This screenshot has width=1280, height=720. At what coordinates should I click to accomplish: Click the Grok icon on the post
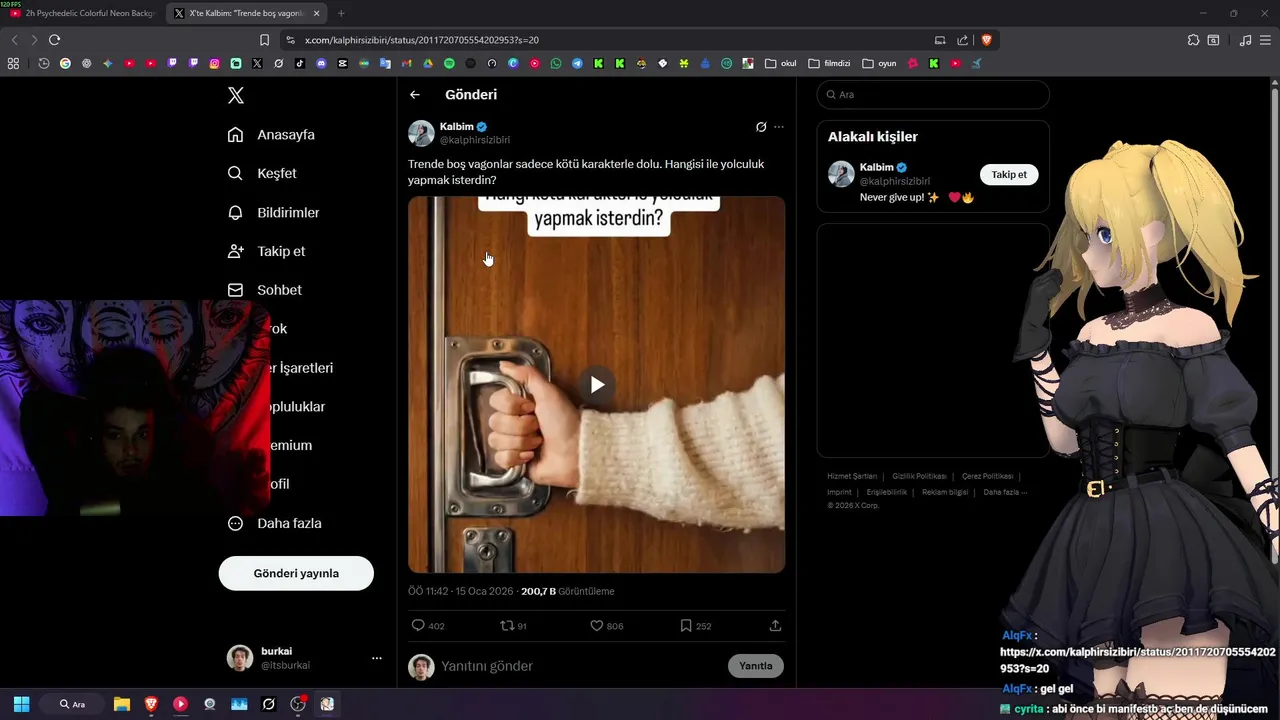[x=761, y=127]
